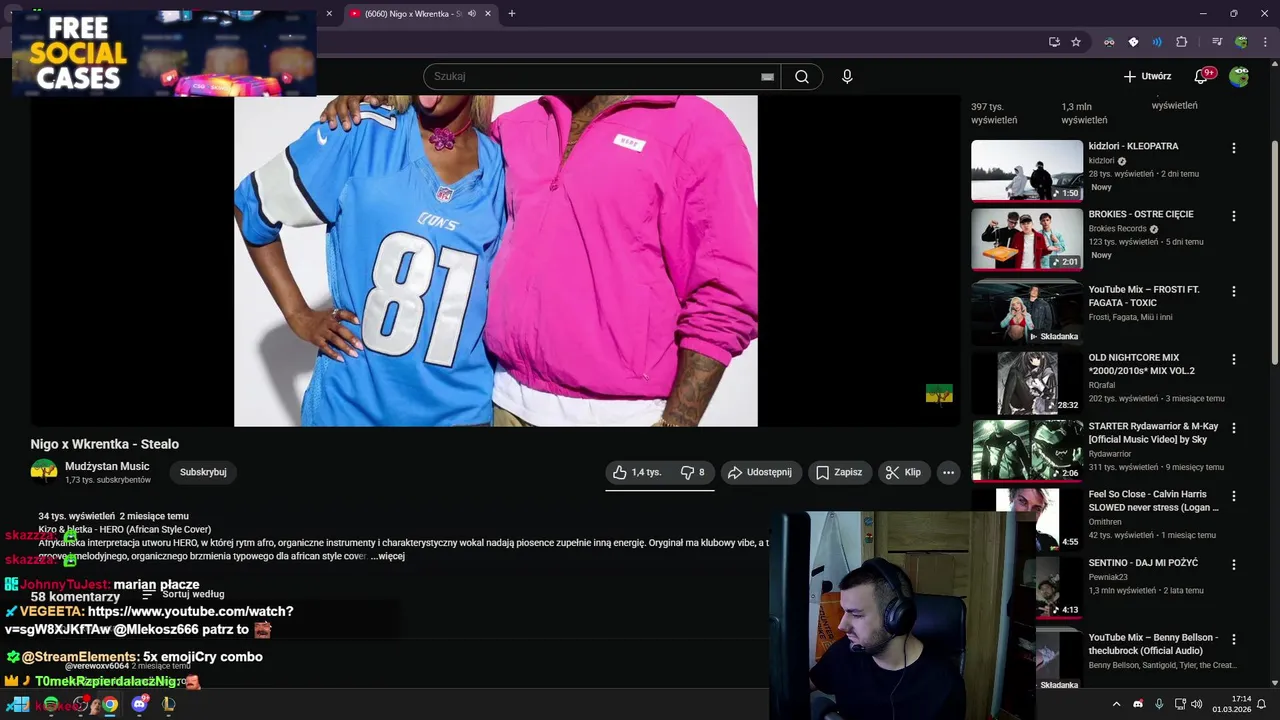Open League of Legends from the taskbar

coord(168,704)
